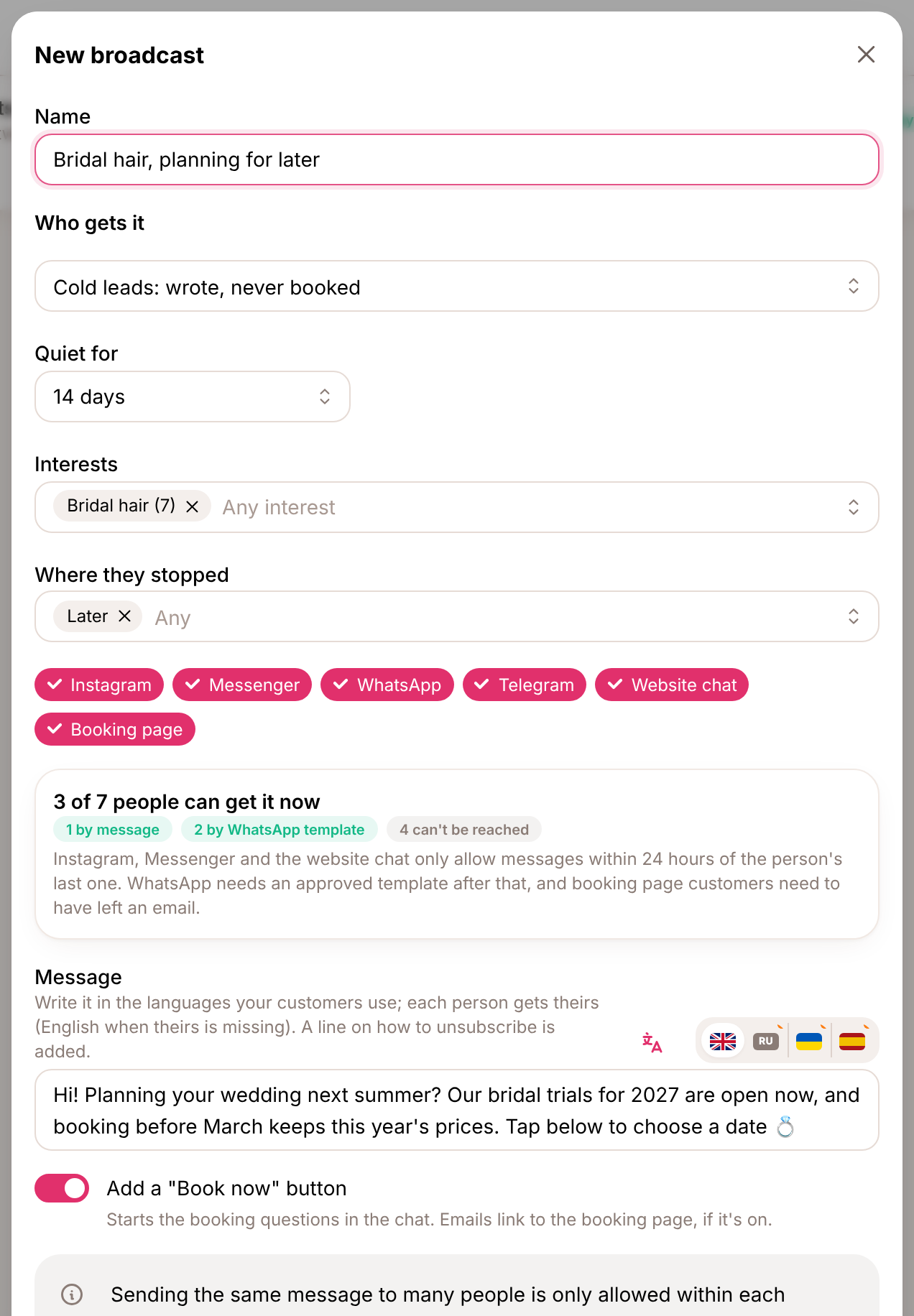Uncheck the Instagram channel chip
This screenshot has width=914, height=1316.
pyautogui.click(x=99, y=685)
